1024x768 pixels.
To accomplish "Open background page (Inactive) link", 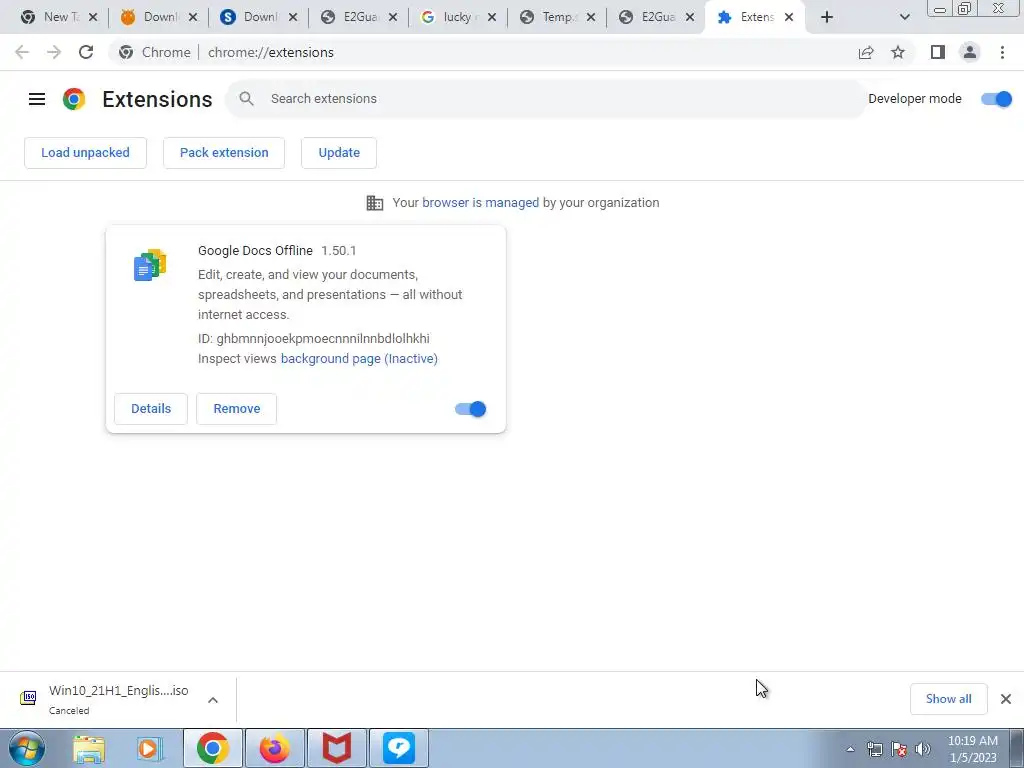I will [x=359, y=359].
